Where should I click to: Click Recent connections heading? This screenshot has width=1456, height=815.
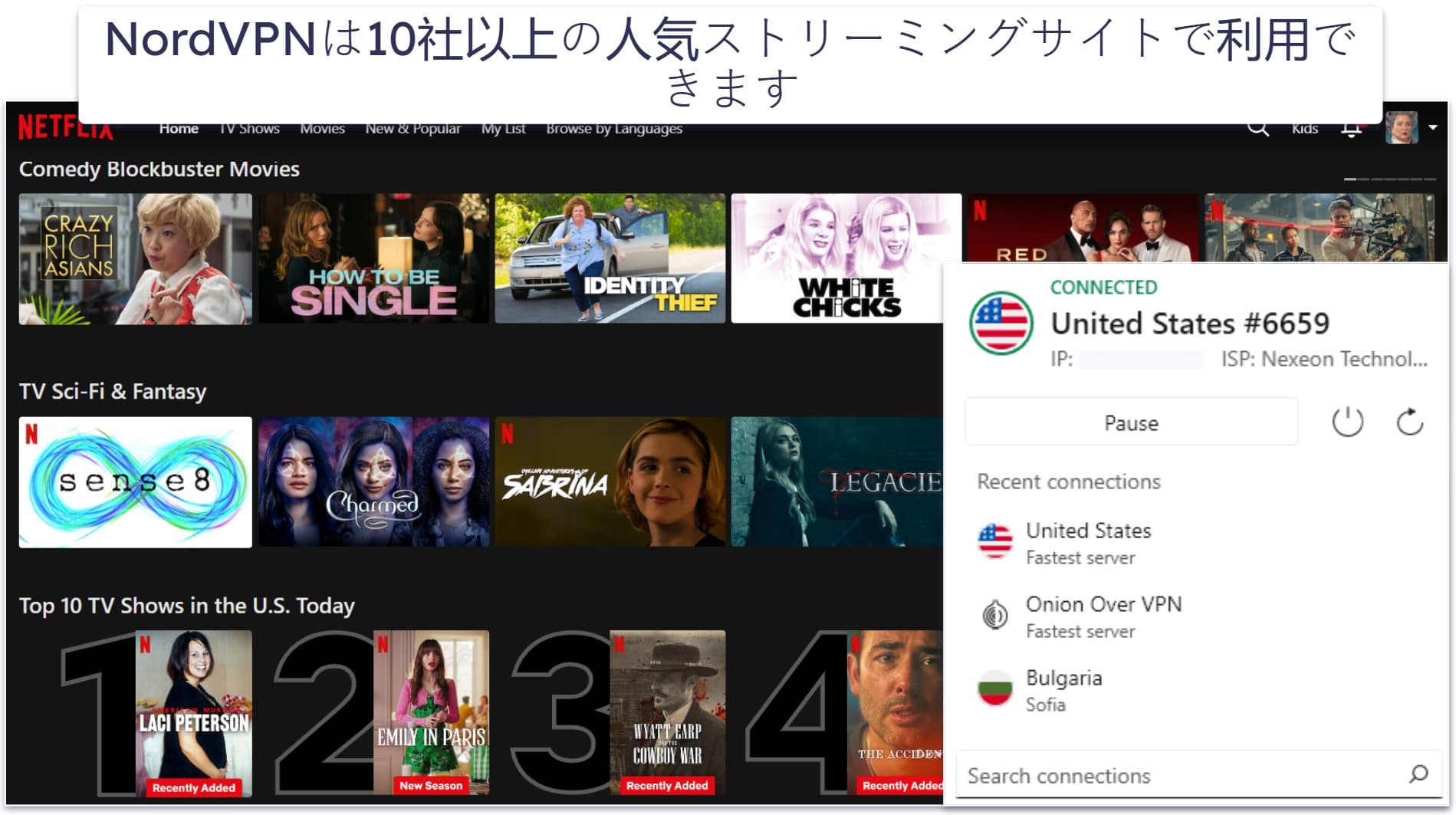tap(1068, 481)
